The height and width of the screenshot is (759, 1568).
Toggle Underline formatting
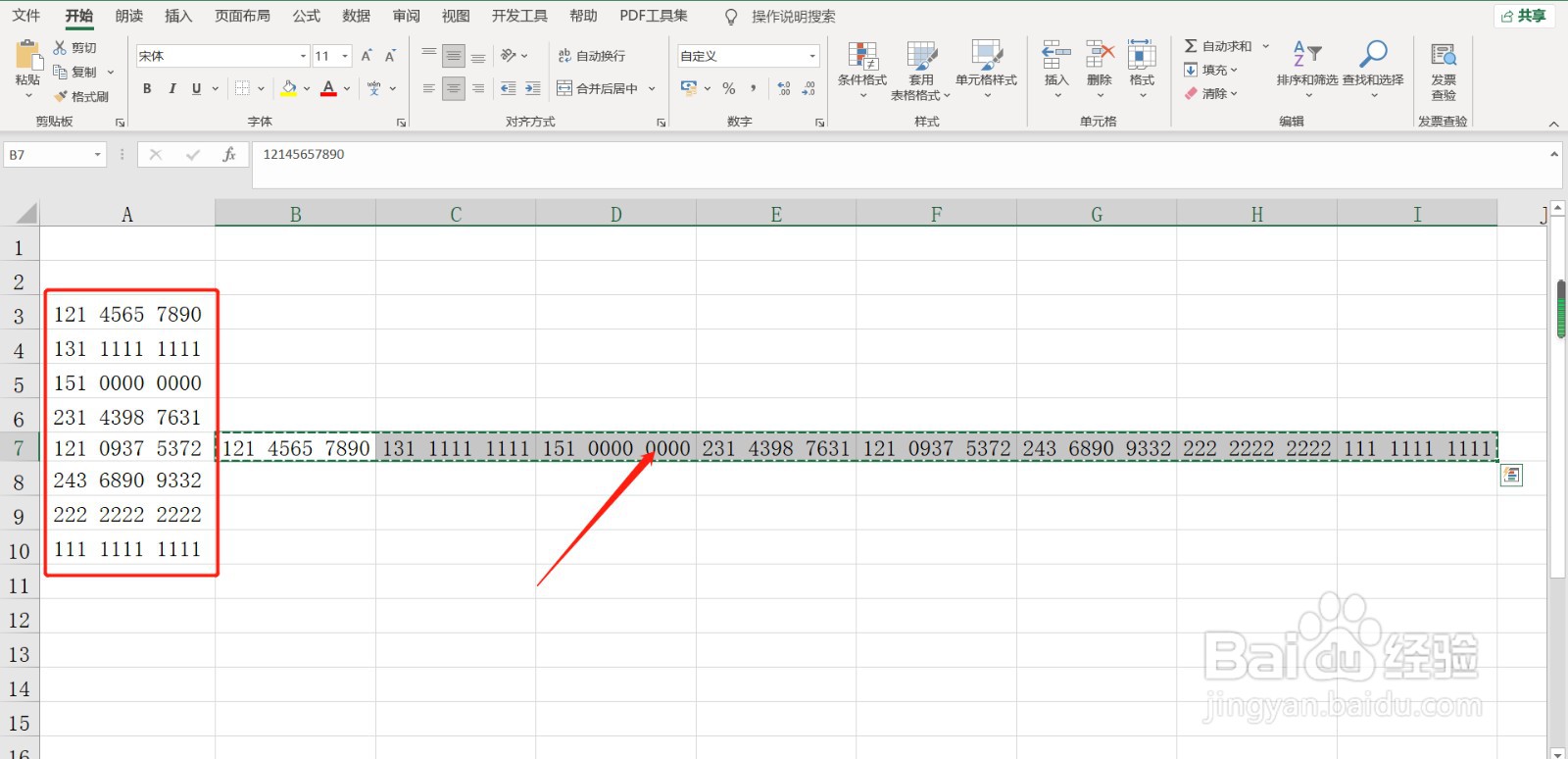tap(196, 88)
